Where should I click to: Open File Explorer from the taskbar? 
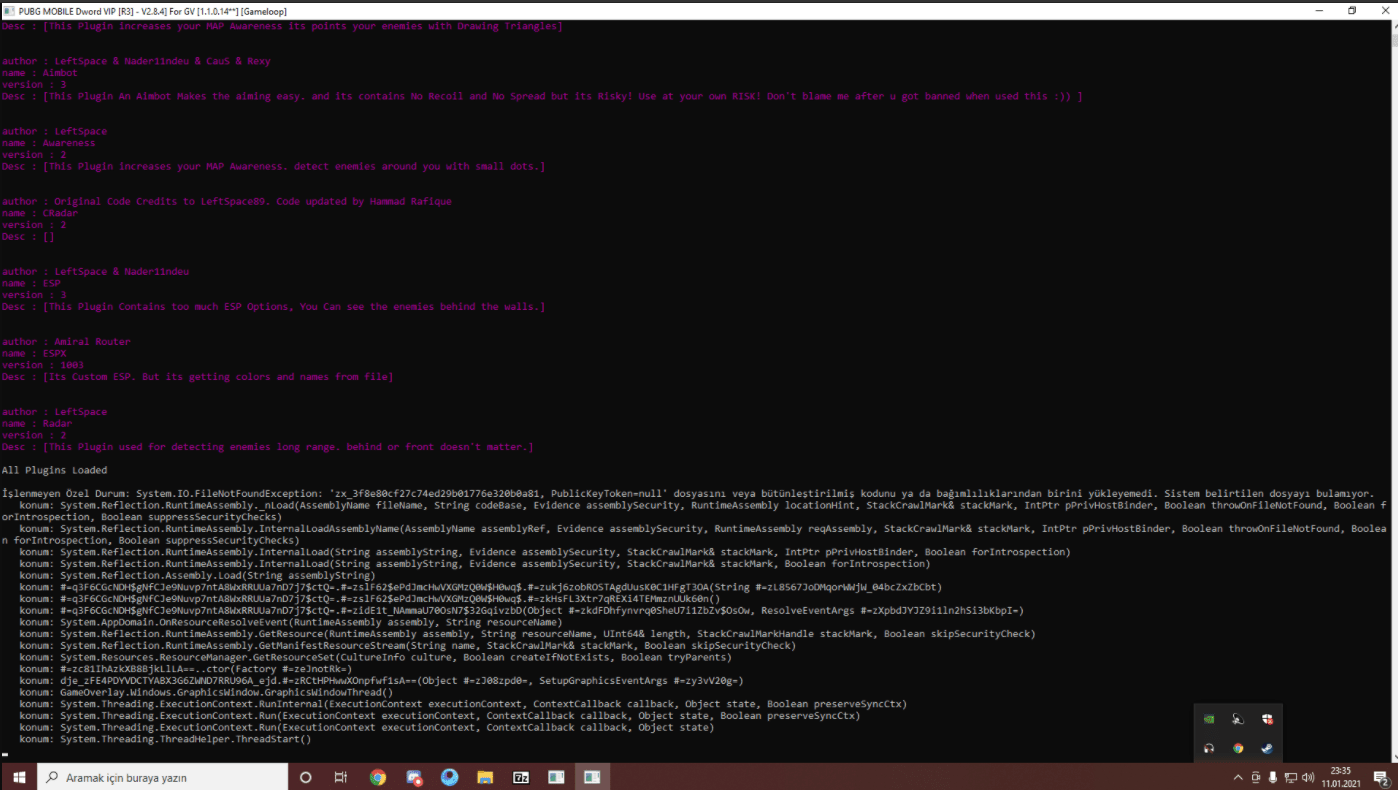(x=485, y=777)
